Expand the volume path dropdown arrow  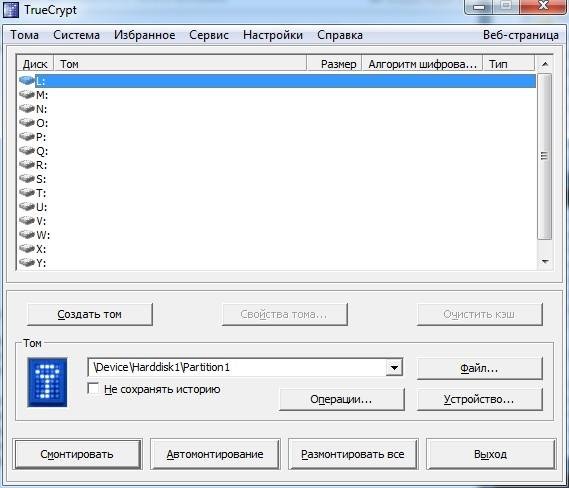tap(394, 368)
